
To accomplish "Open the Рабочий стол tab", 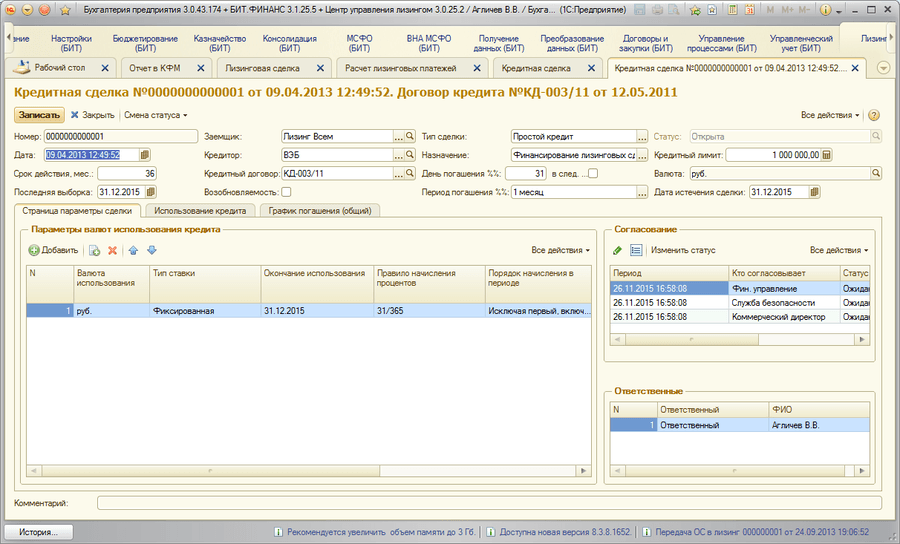I will tap(60, 68).
